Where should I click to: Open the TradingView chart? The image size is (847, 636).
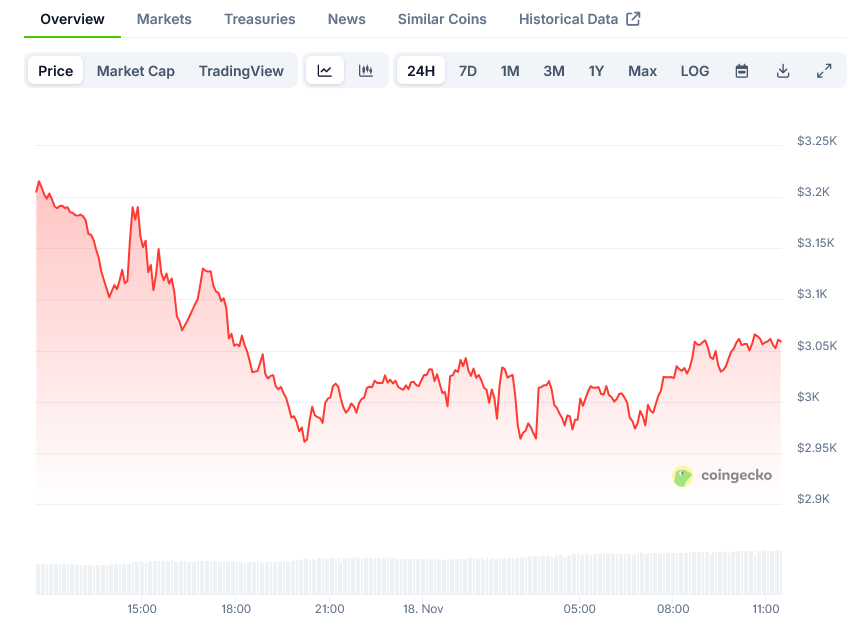[x=241, y=70]
